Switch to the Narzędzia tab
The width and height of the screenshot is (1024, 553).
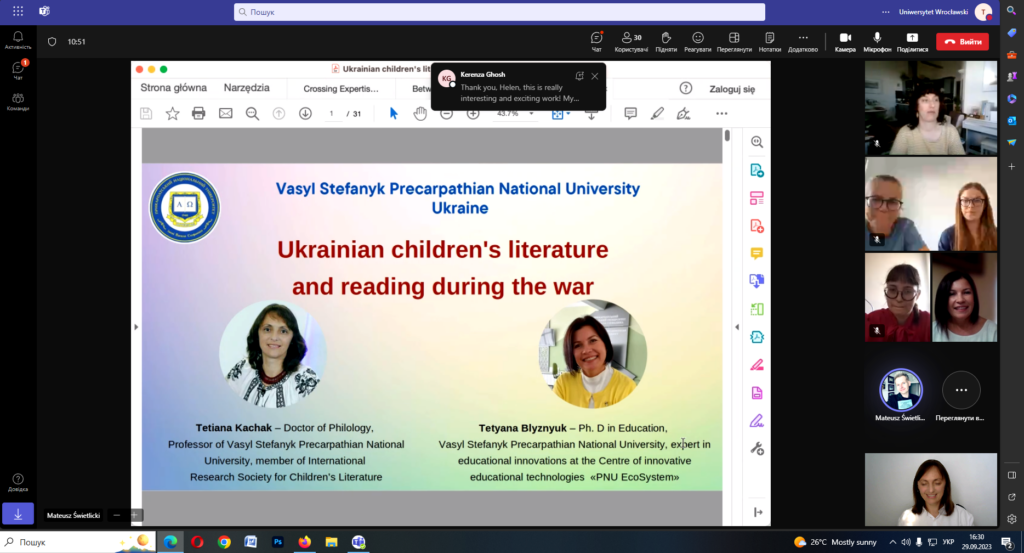(x=247, y=88)
